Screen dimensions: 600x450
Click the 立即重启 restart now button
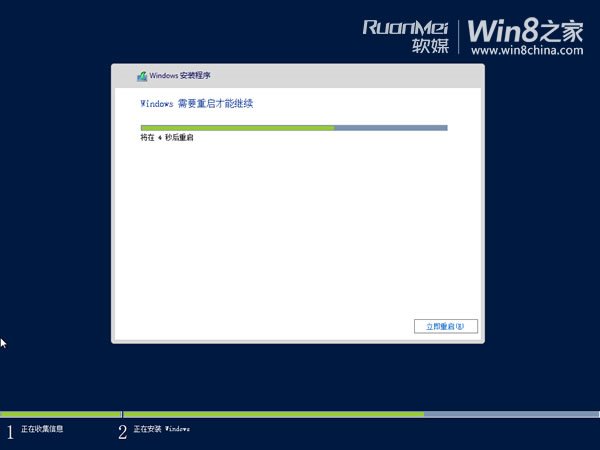446,326
